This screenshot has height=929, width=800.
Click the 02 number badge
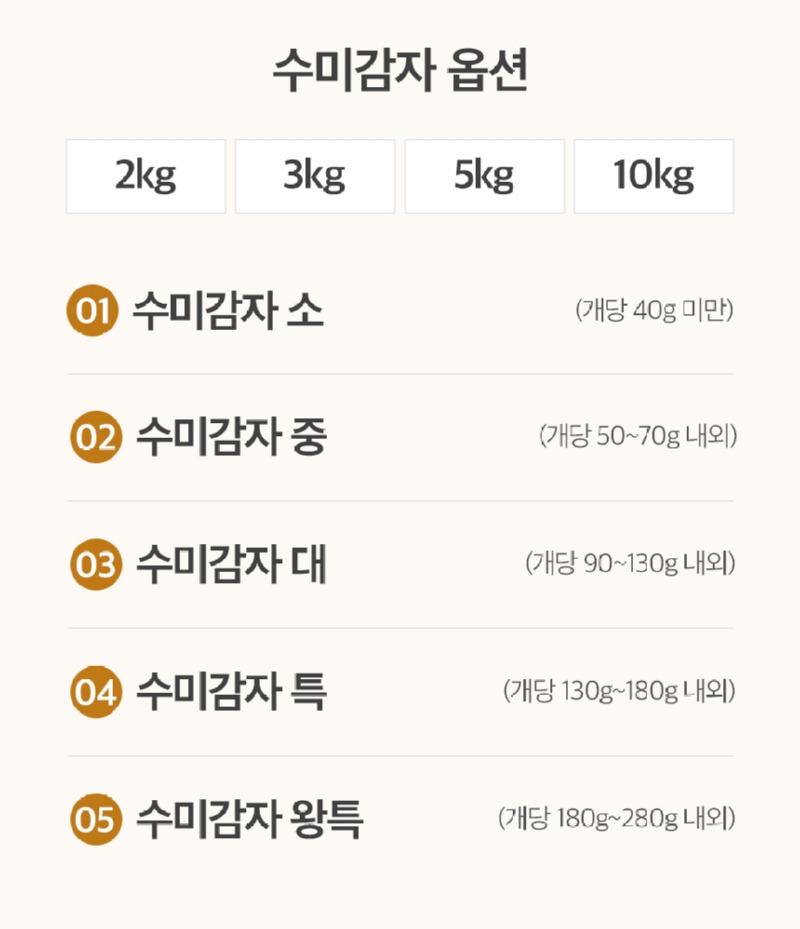96,438
